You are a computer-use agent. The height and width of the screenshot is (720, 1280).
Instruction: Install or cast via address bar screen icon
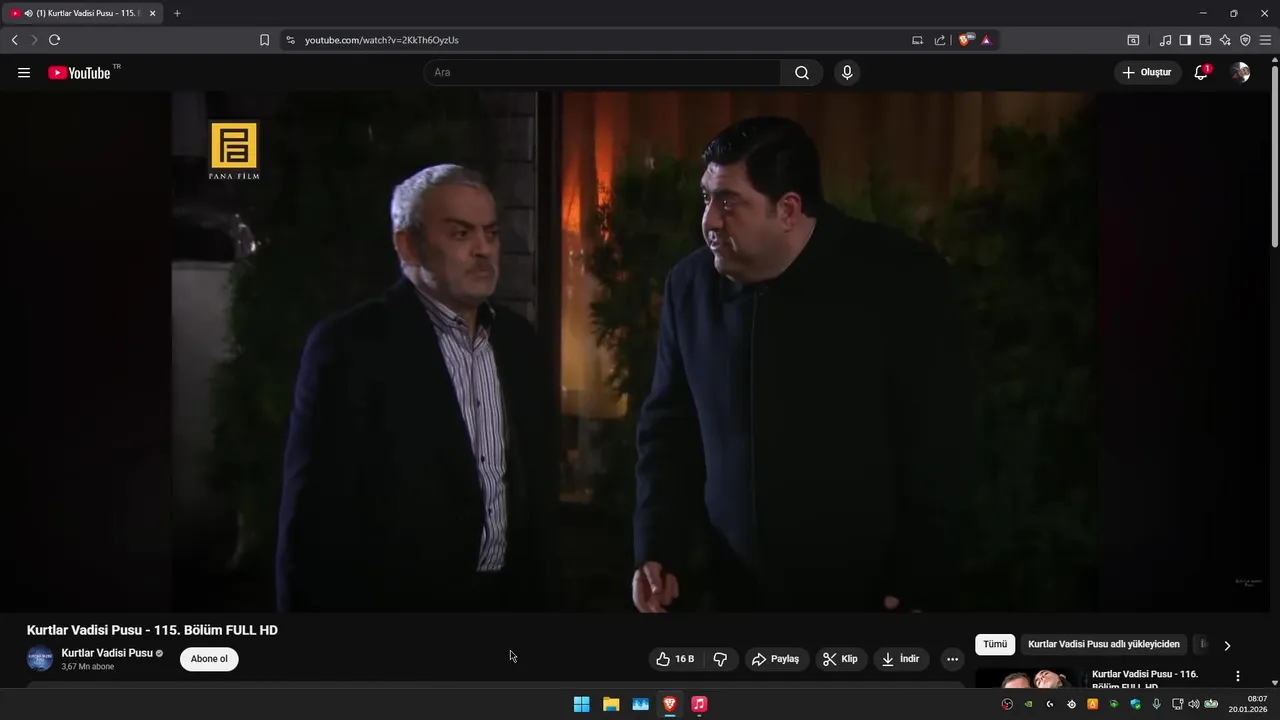click(x=917, y=40)
